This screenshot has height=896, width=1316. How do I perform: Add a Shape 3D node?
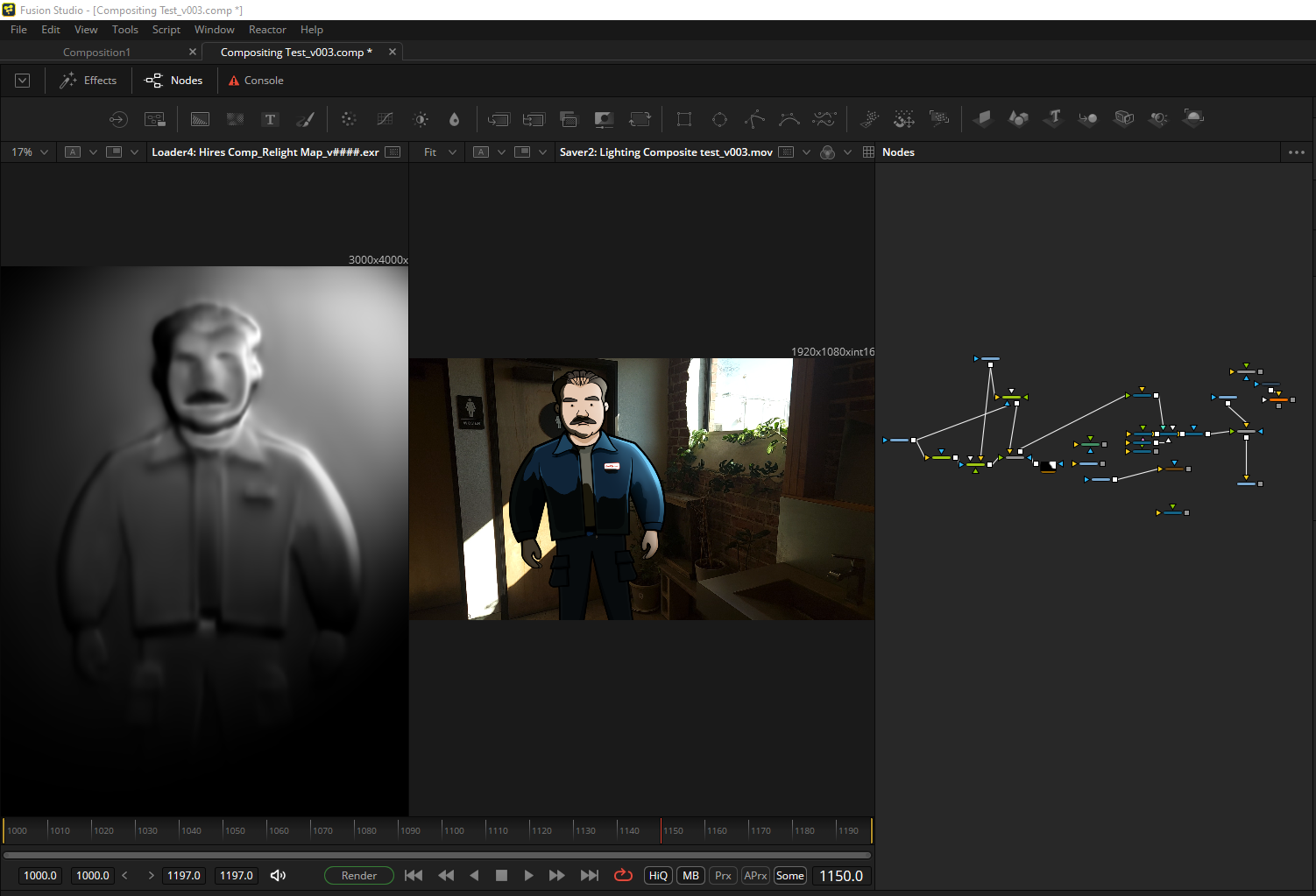(1018, 118)
